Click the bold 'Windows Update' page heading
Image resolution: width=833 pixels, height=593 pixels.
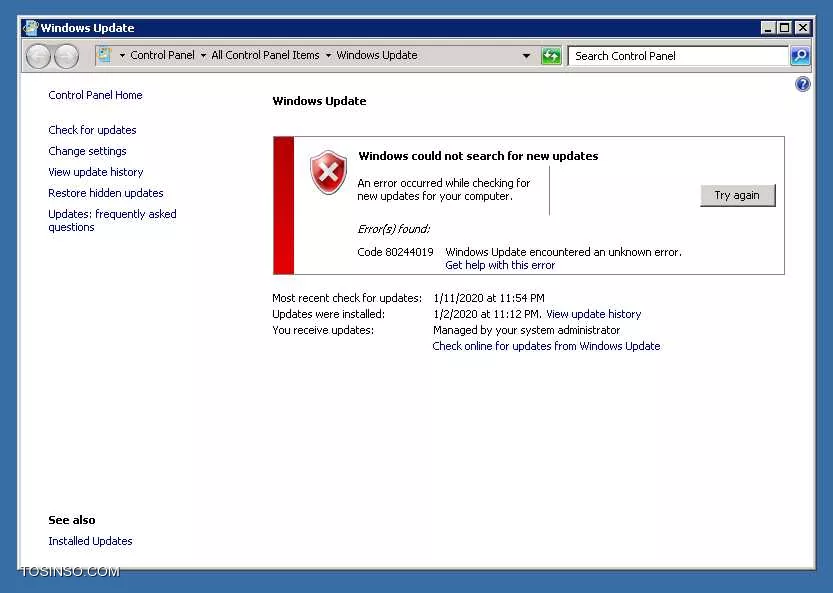319,101
